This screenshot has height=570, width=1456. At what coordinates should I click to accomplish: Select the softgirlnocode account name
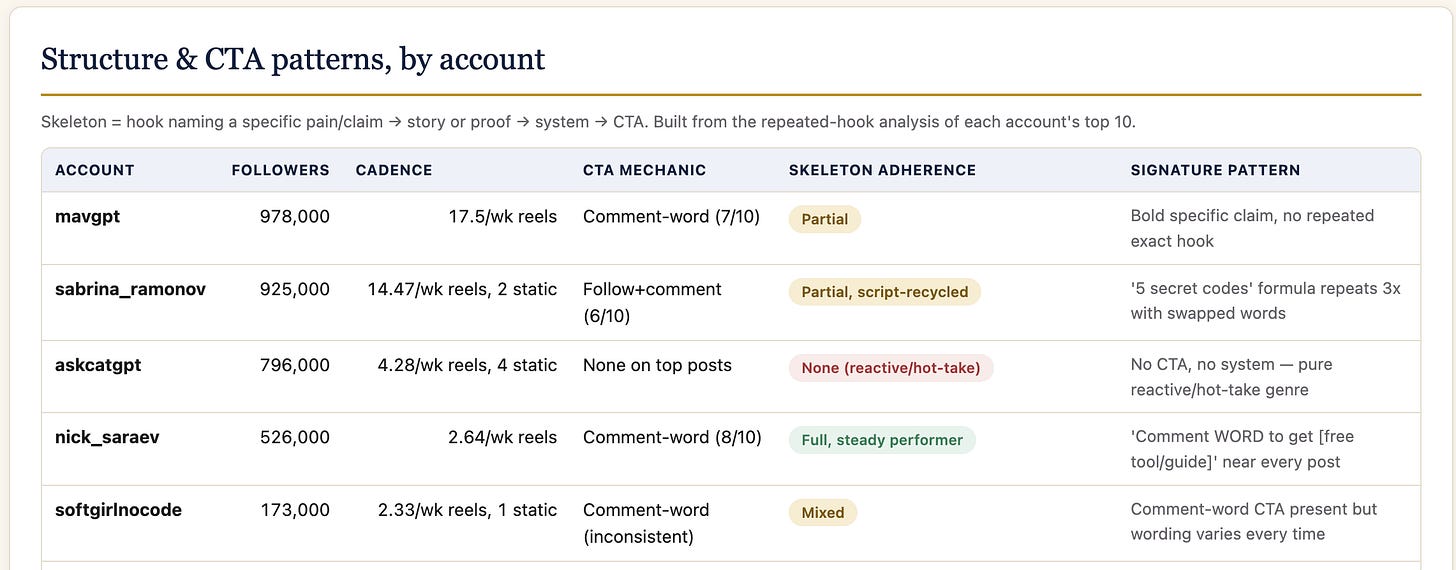tap(118, 510)
